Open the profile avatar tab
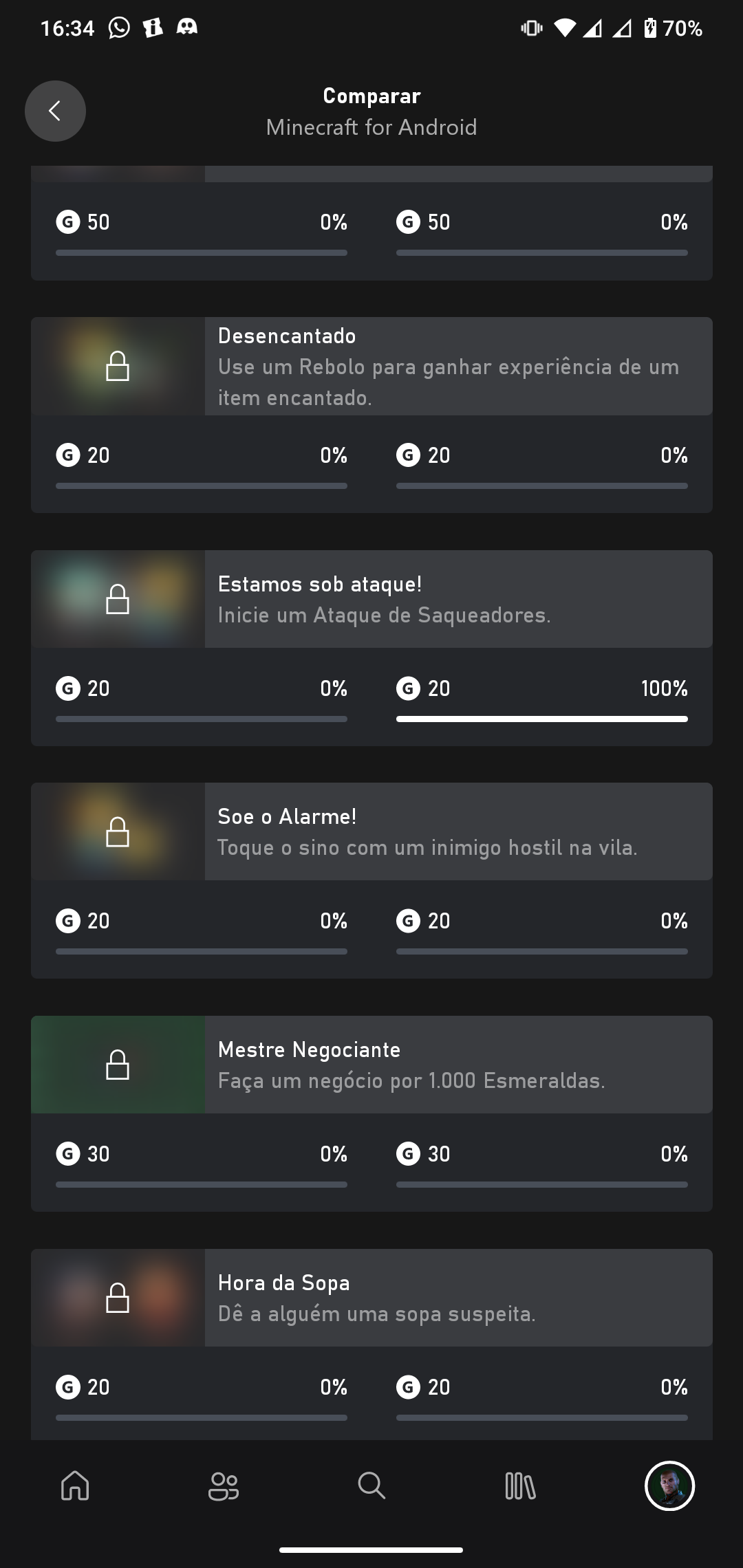The height and width of the screenshot is (1568, 743). pos(669,1485)
